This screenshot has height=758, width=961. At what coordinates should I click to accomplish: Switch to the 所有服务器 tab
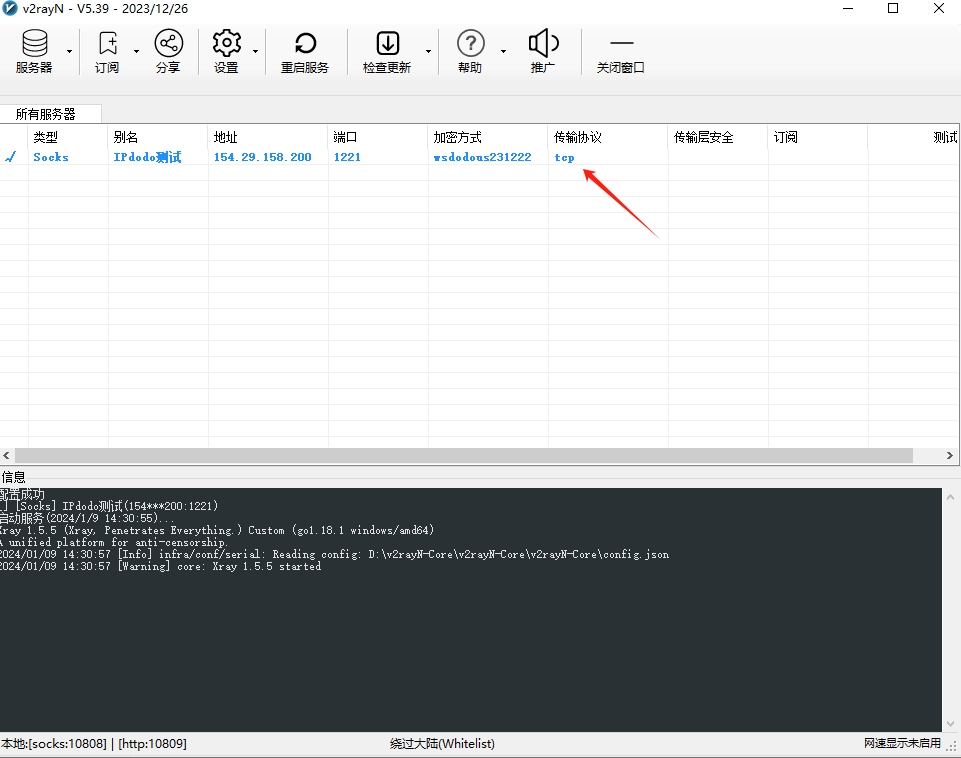(45, 114)
